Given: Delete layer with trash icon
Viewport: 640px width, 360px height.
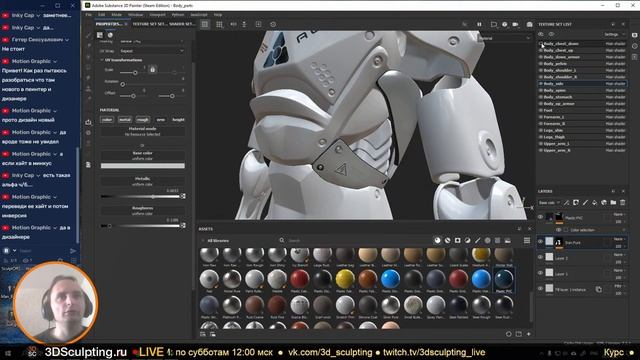Looking at the screenshot, I should [622, 202].
